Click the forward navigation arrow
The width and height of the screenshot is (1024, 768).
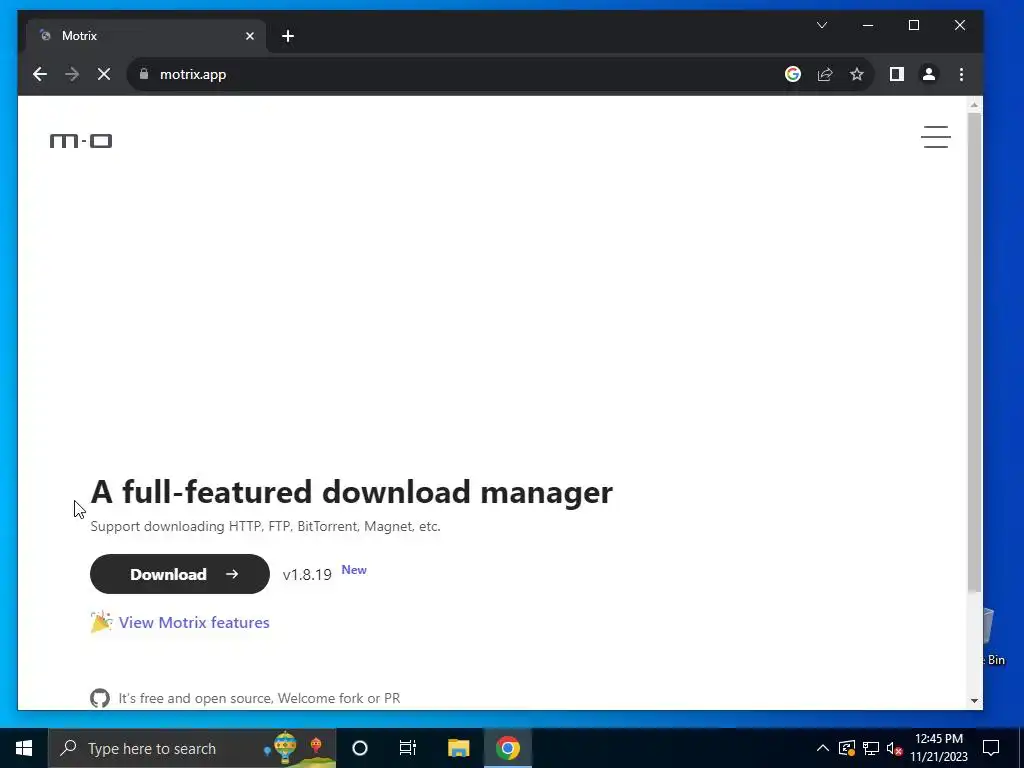72,74
